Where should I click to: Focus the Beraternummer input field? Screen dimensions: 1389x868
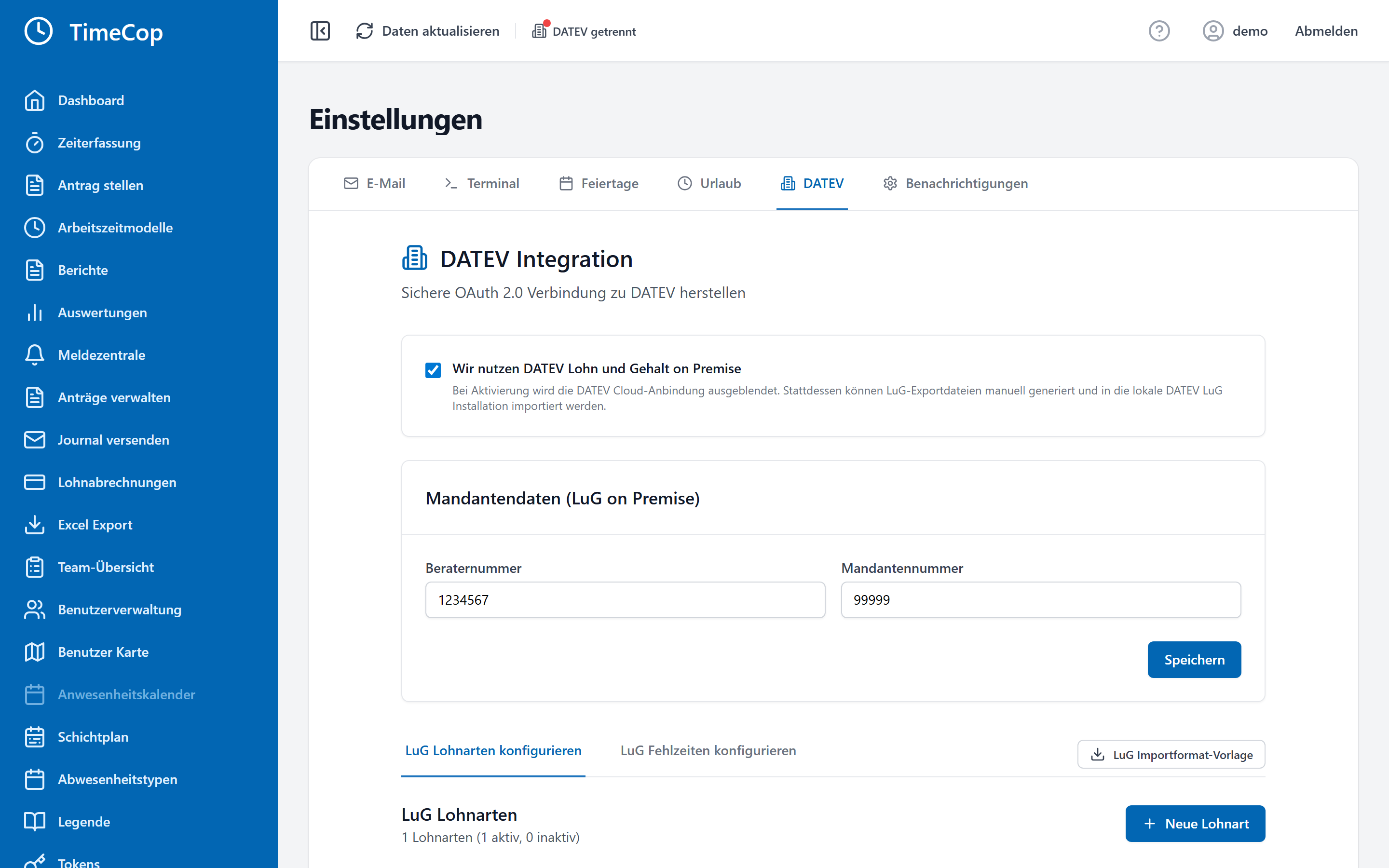[x=625, y=600]
